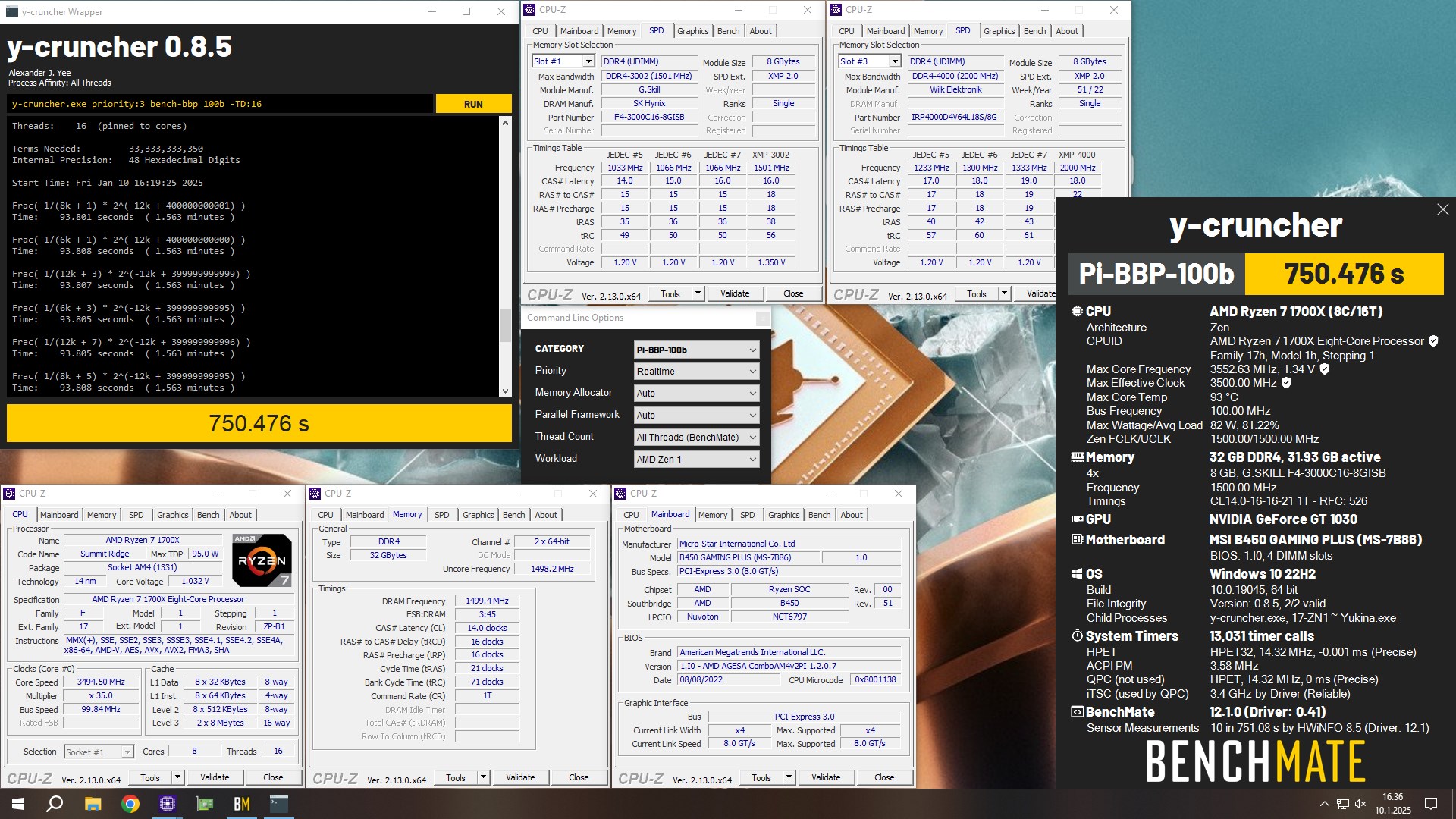Click the Windows OS icon in BenchMate panel
Screen dimensions: 1456x819
click(x=1077, y=574)
